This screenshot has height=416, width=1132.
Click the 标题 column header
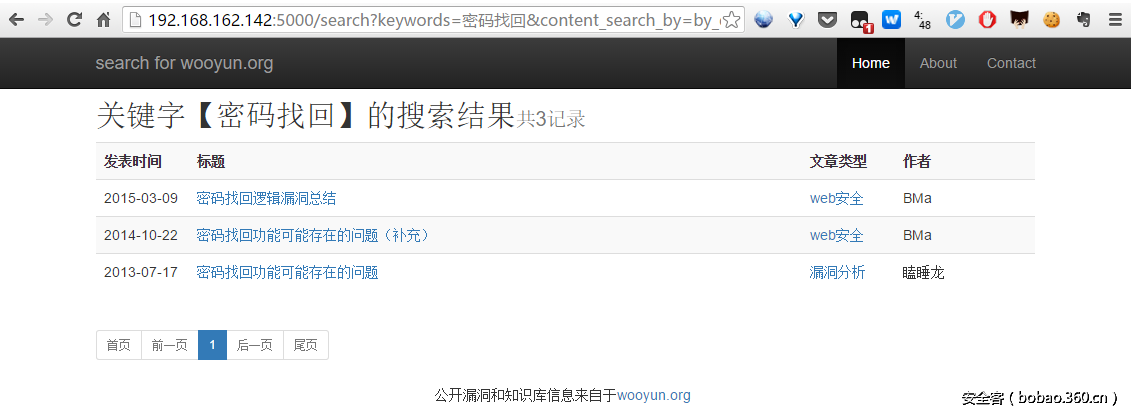[x=211, y=162]
